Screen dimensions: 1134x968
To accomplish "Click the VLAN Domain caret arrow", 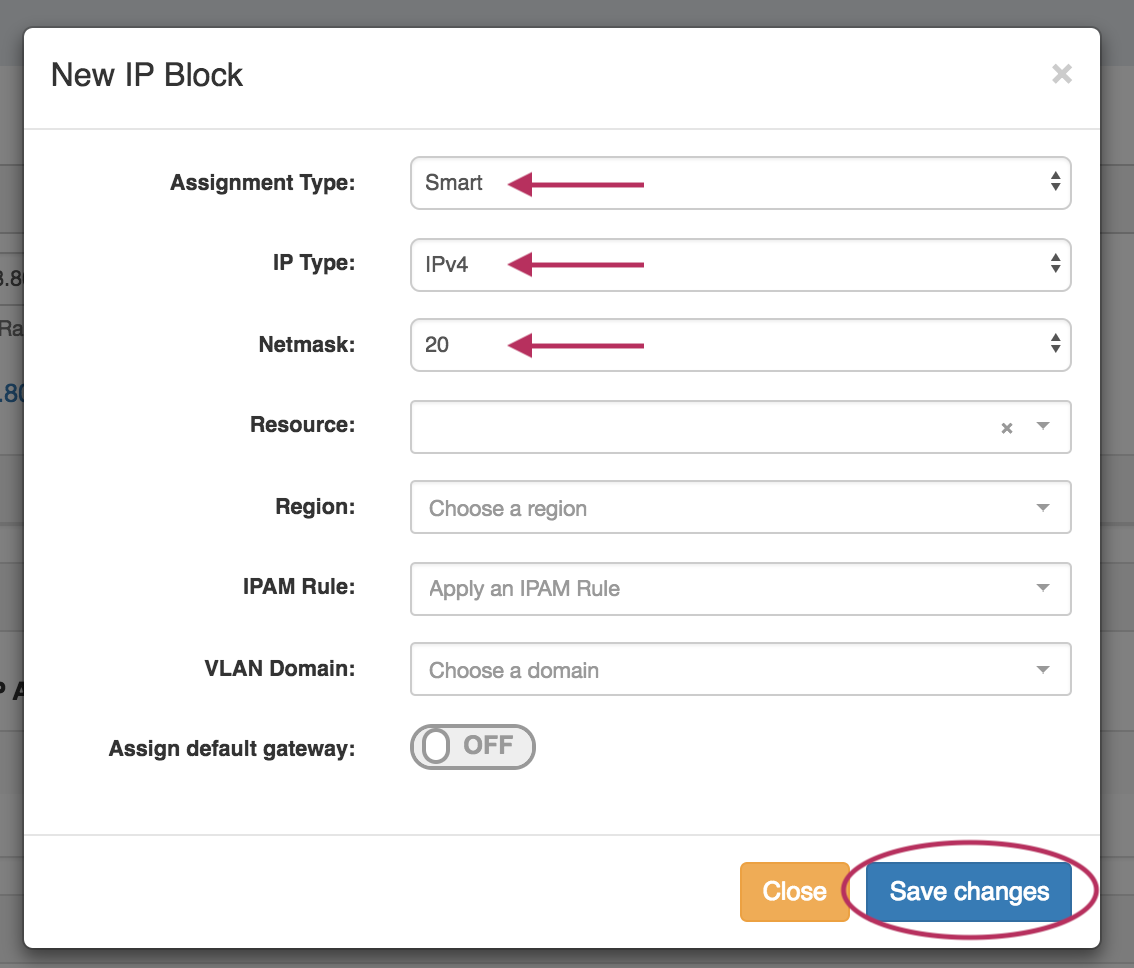I will [x=1043, y=670].
